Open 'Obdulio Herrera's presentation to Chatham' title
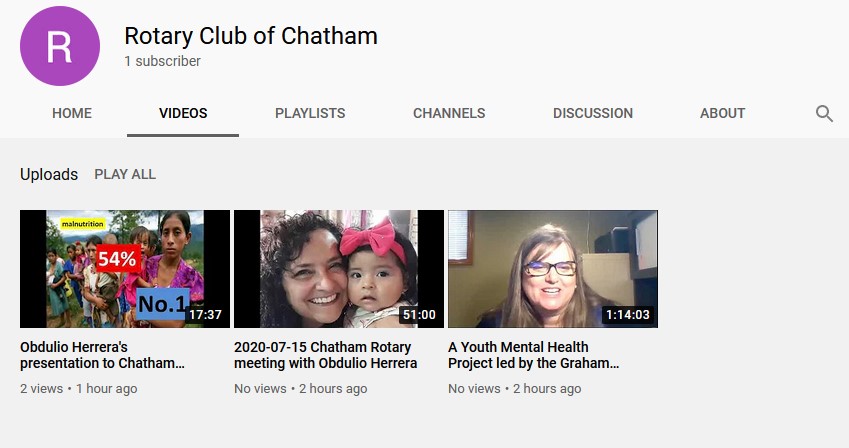The height and width of the screenshot is (448, 849). (102, 355)
